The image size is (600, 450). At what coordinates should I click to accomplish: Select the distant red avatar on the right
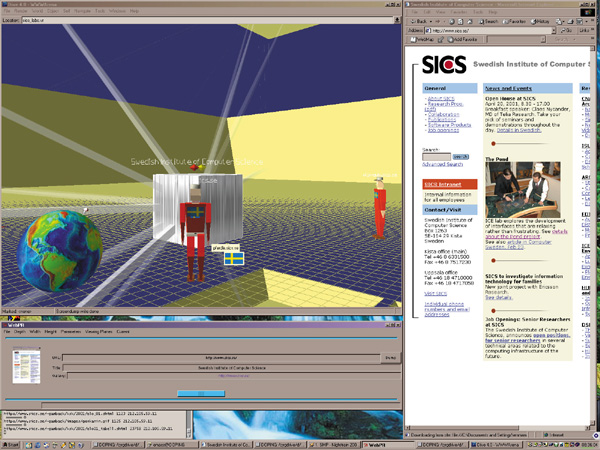(x=380, y=209)
